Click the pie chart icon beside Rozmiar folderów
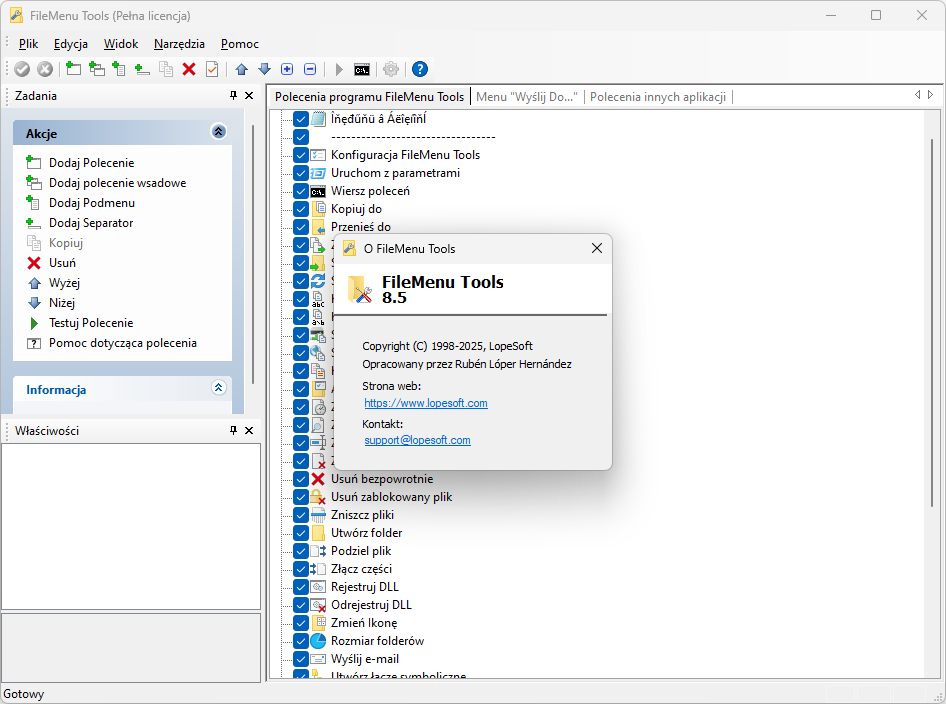946x704 pixels. (318, 641)
